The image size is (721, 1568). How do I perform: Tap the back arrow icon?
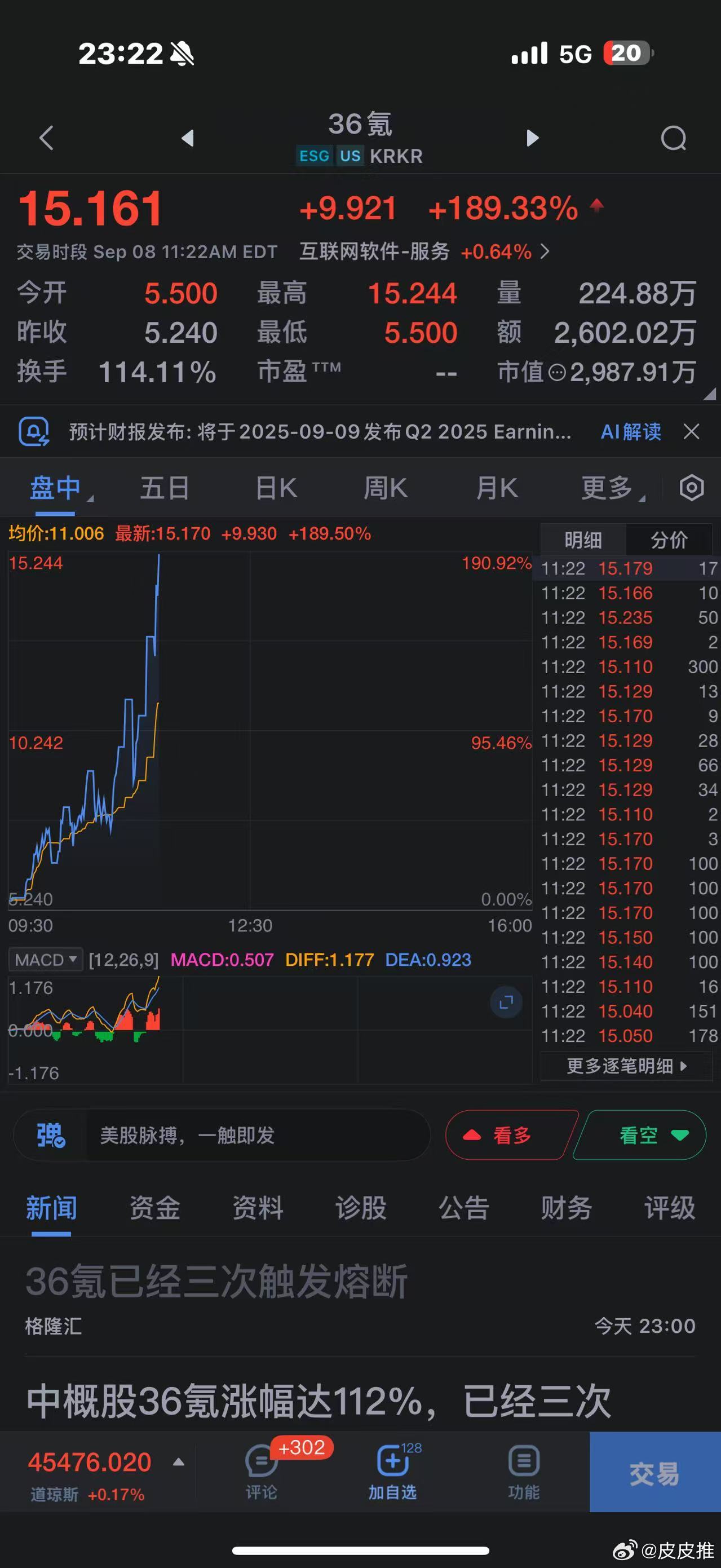tap(46, 138)
